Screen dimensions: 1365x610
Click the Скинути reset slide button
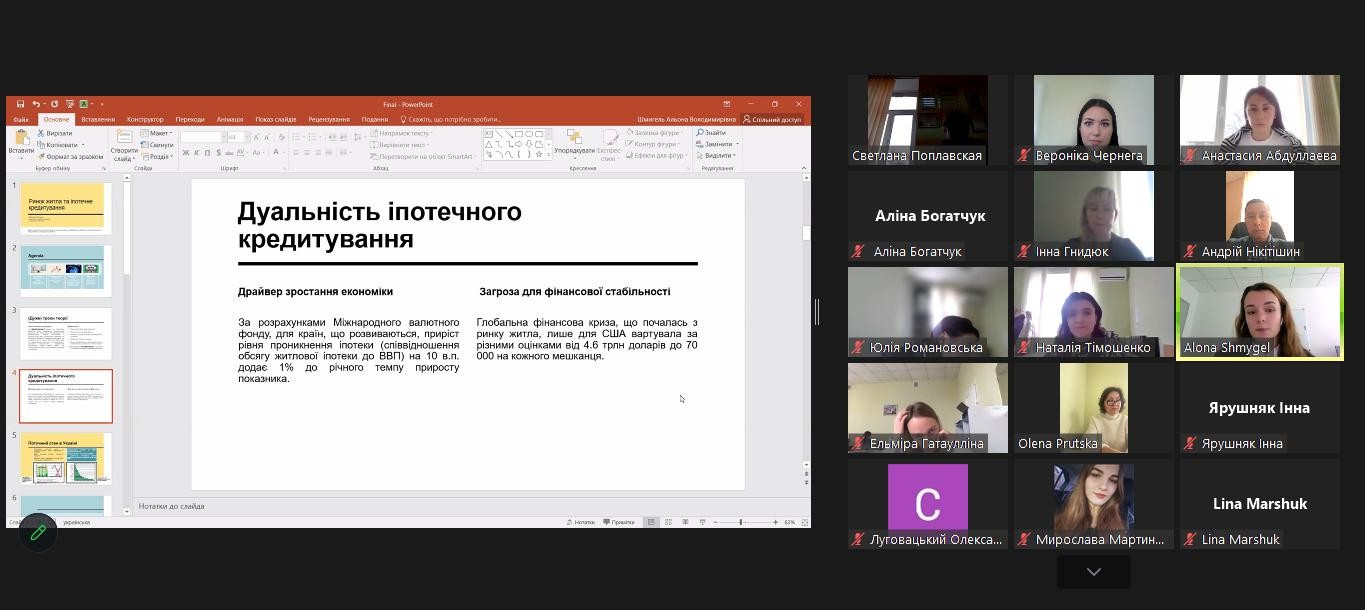(x=159, y=145)
